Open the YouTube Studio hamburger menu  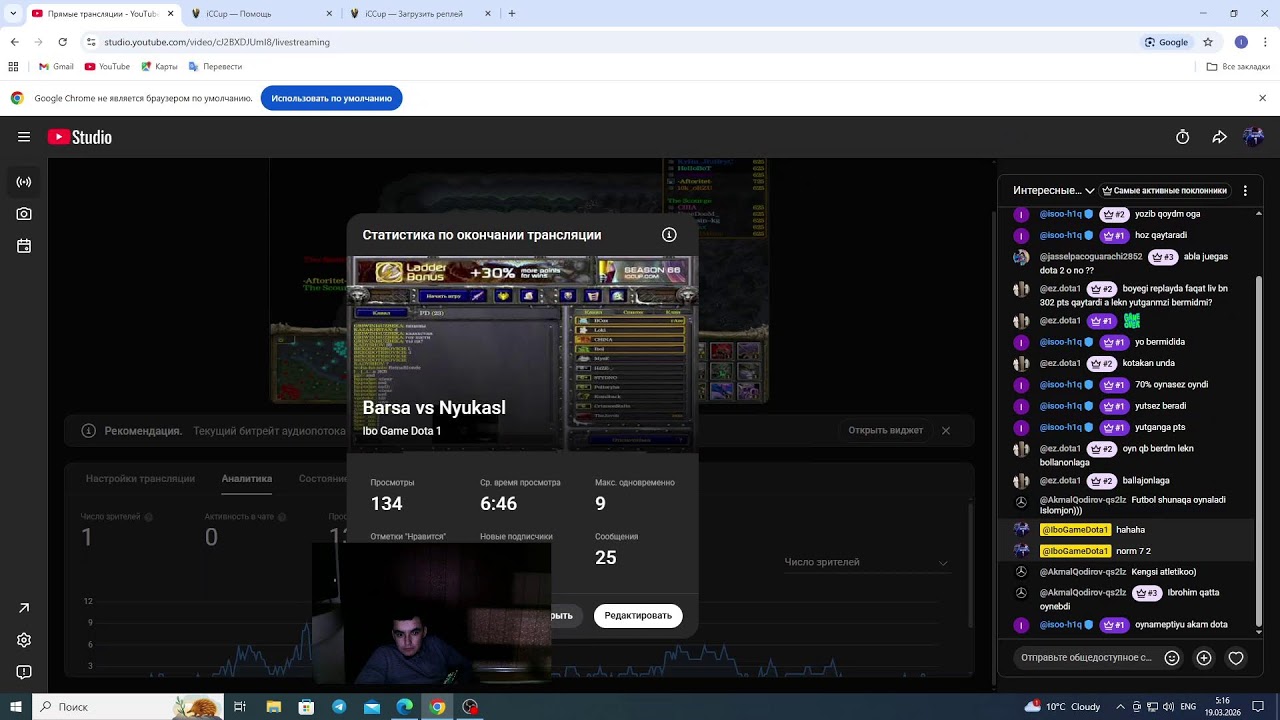coord(24,137)
